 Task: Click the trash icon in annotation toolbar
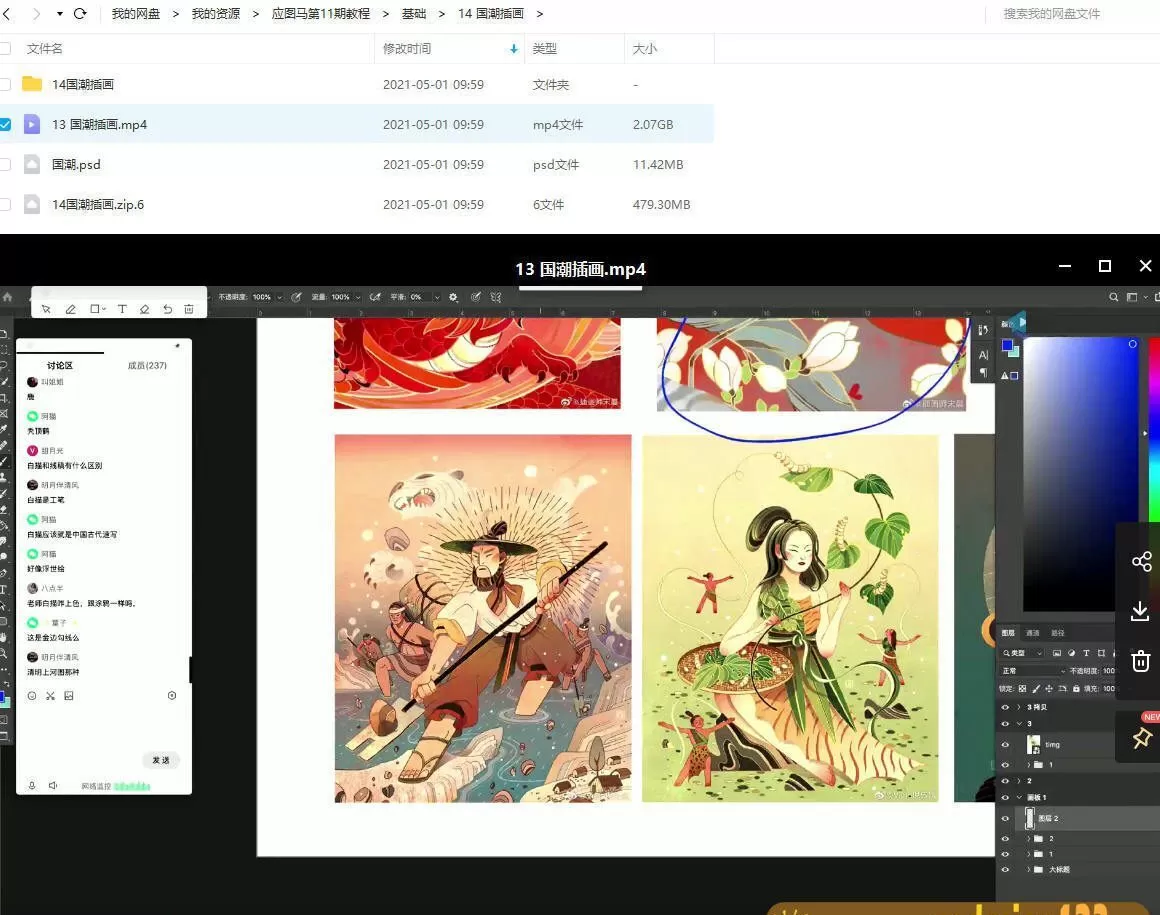(x=188, y=309)
